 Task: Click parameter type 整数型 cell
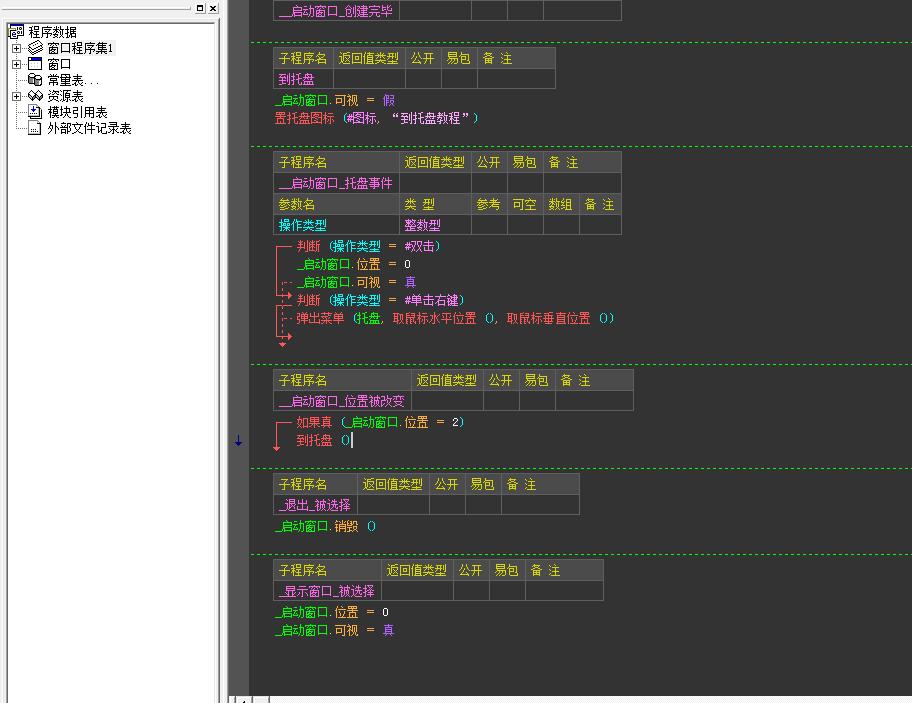click(x=435, y=225)
